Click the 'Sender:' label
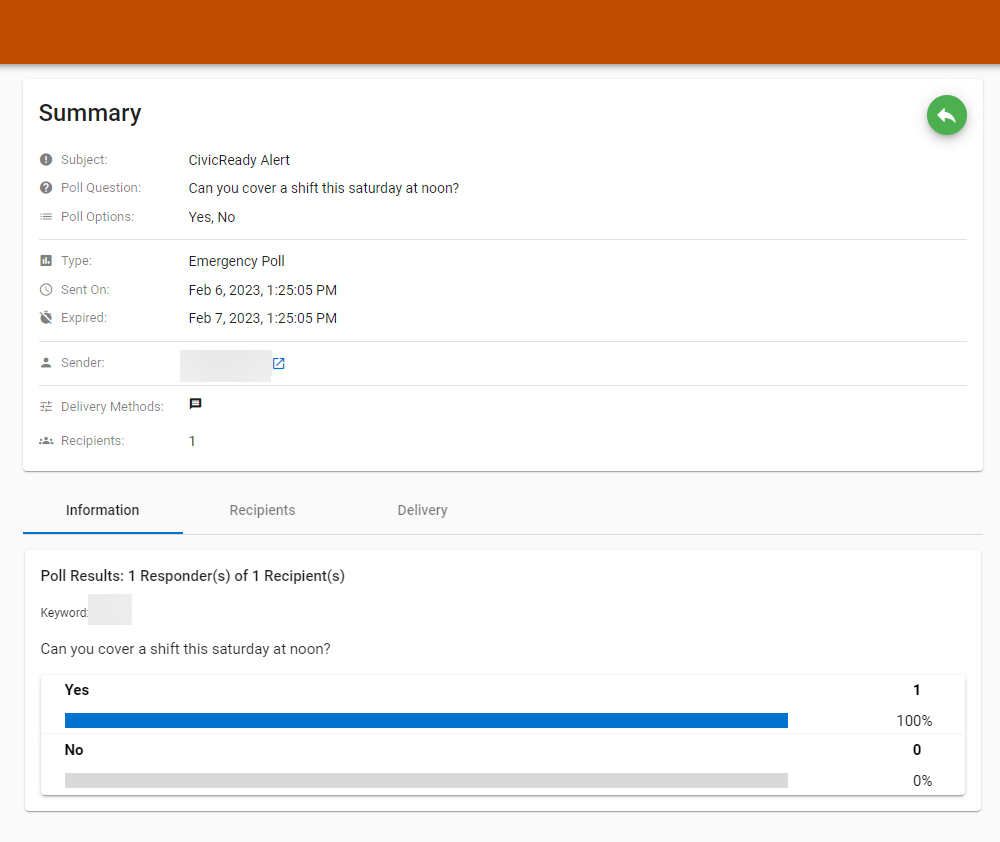Screen dimensions: 1000x842 [x=83, y=362]
